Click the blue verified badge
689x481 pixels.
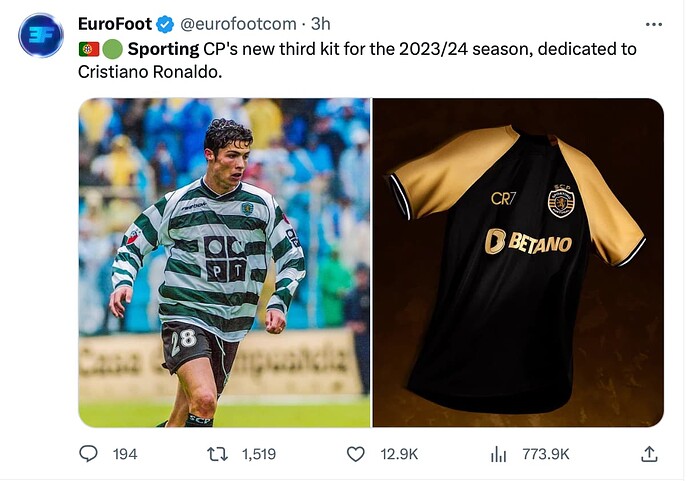(x=166, y=24)
